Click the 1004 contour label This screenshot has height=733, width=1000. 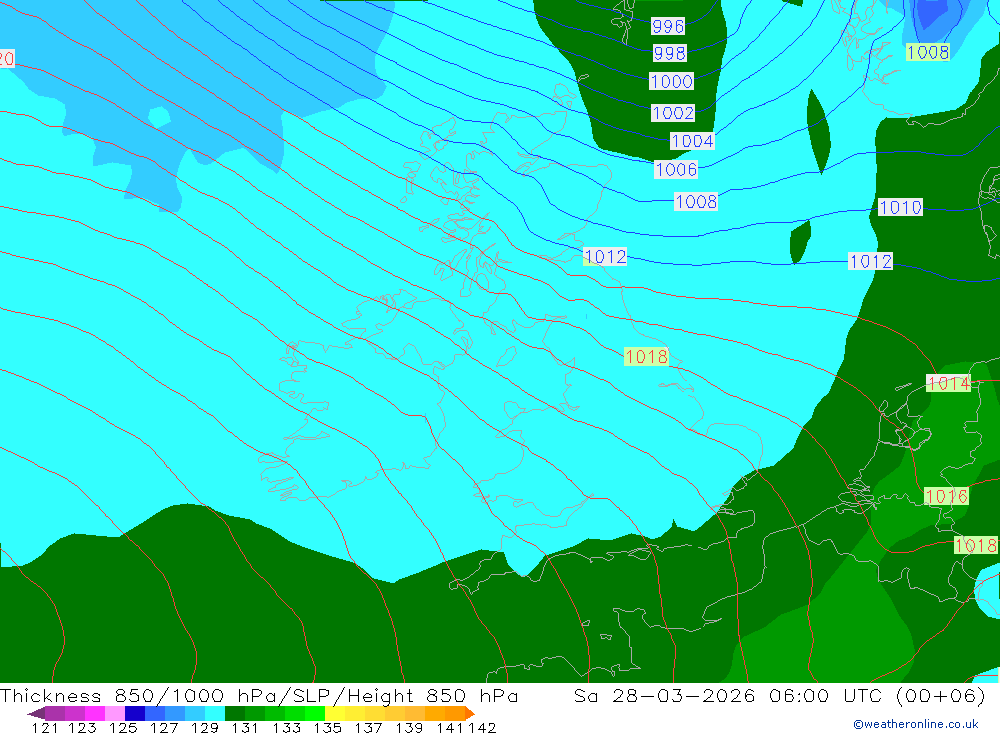[x=692, y=141]
